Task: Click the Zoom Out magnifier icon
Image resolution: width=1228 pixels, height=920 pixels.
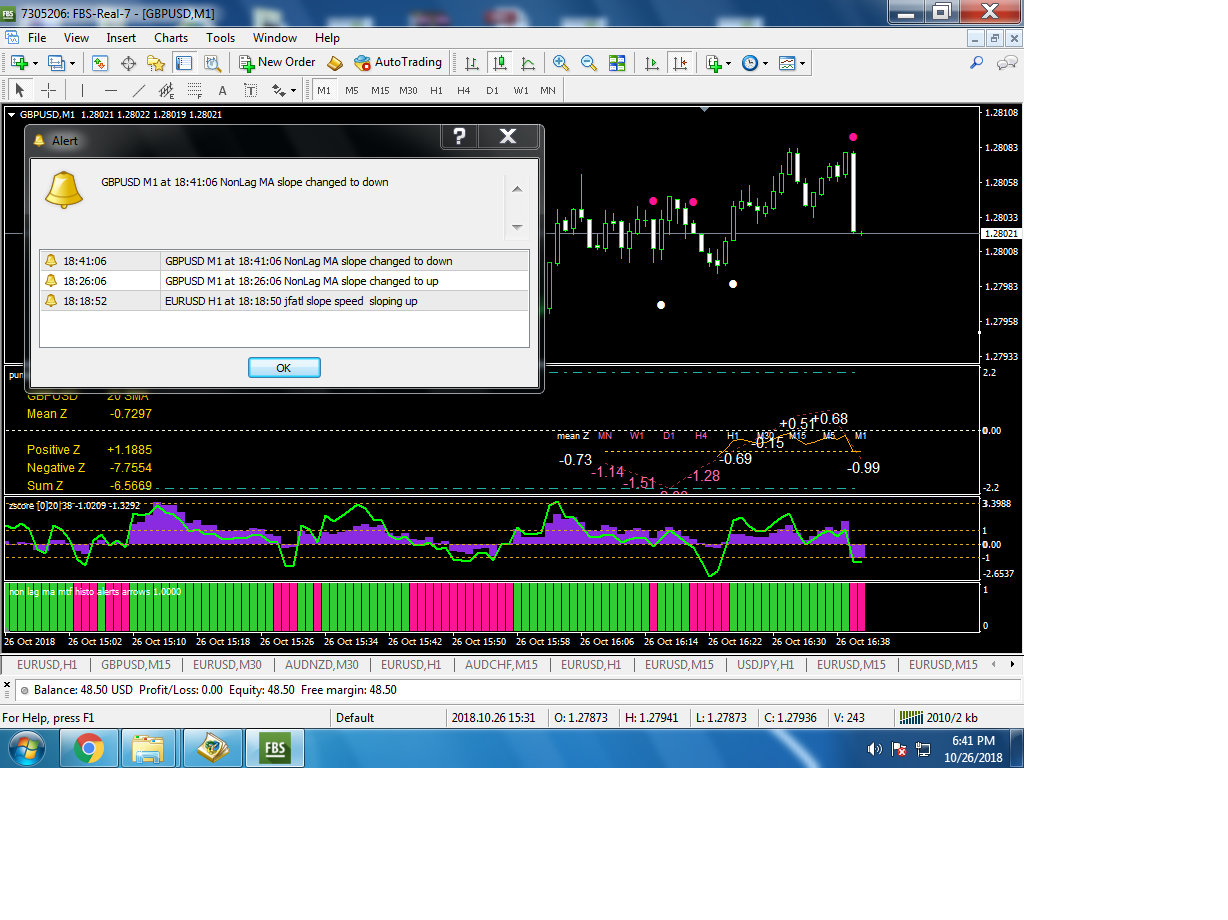Action: pos(589,63)
